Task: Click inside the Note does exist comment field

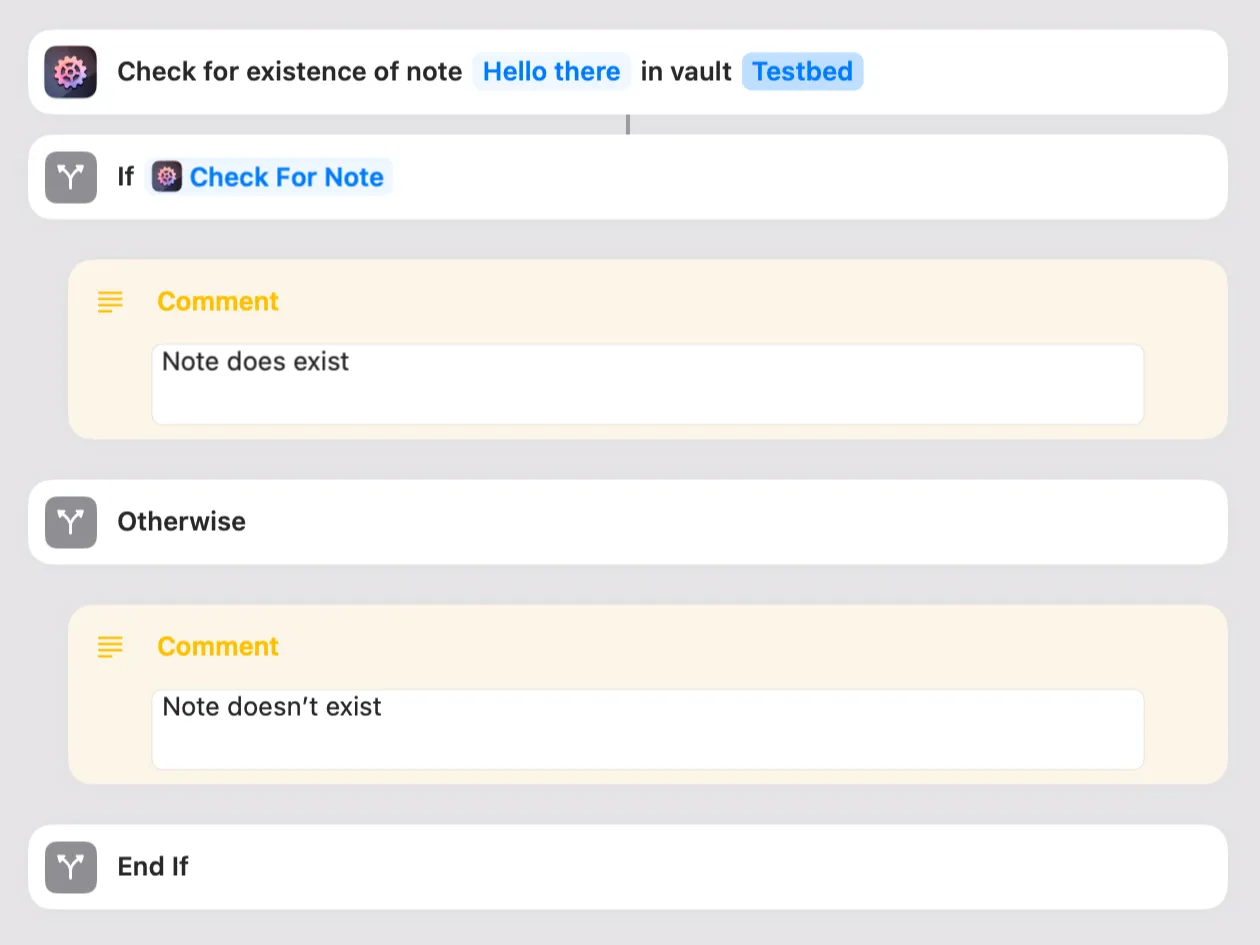Action: [x=647, y=383]
